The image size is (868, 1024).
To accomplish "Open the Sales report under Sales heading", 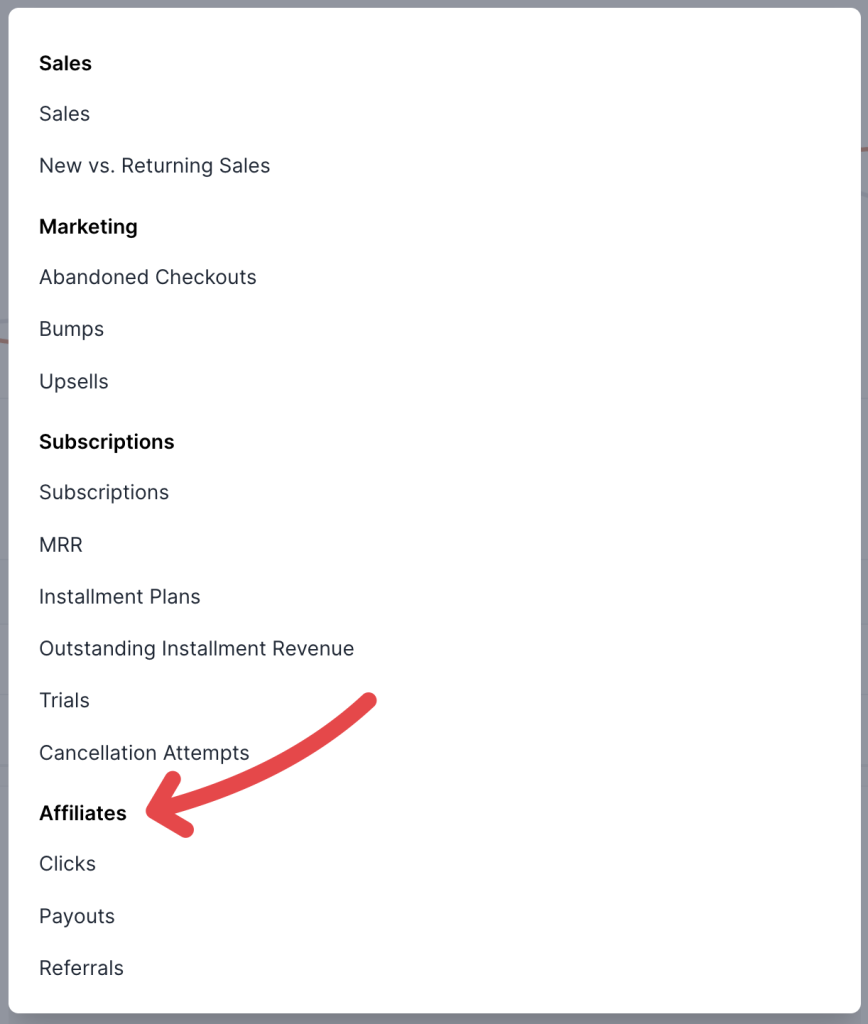I will [64, 114].
